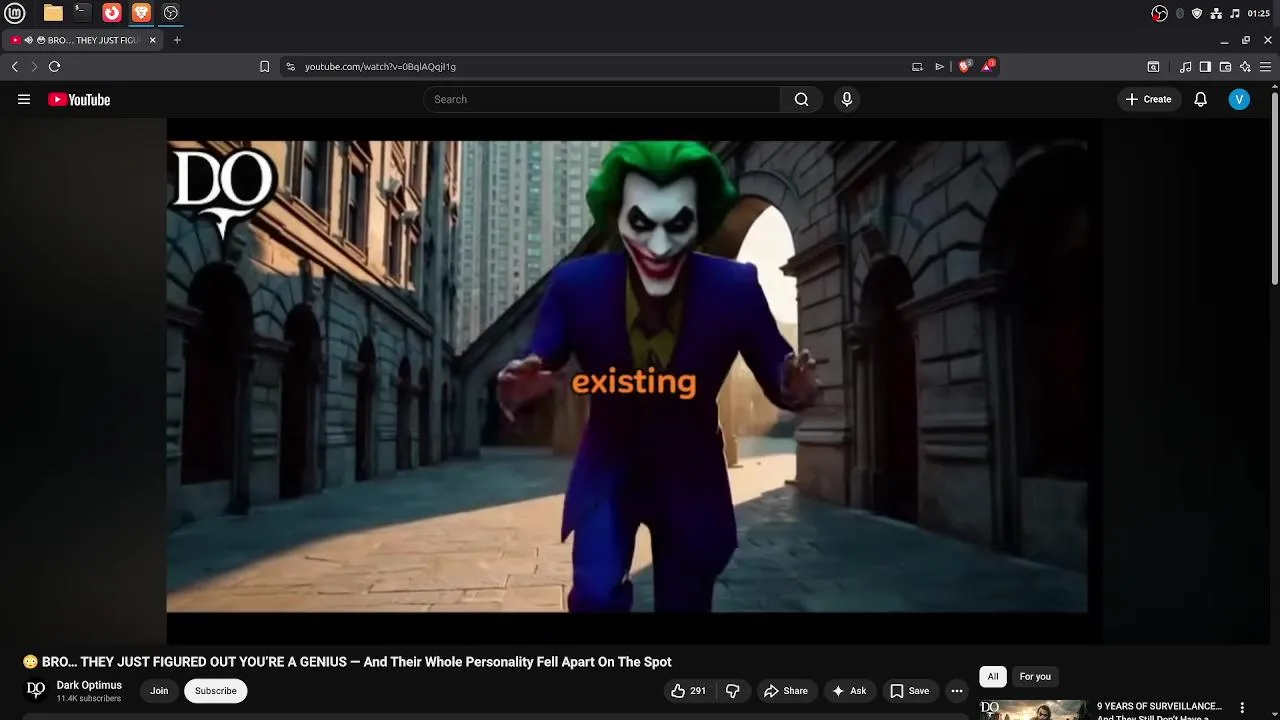Open the clock showing 01:25
The height and width of the screenshot is (720, 1280).
point(1259,13)
